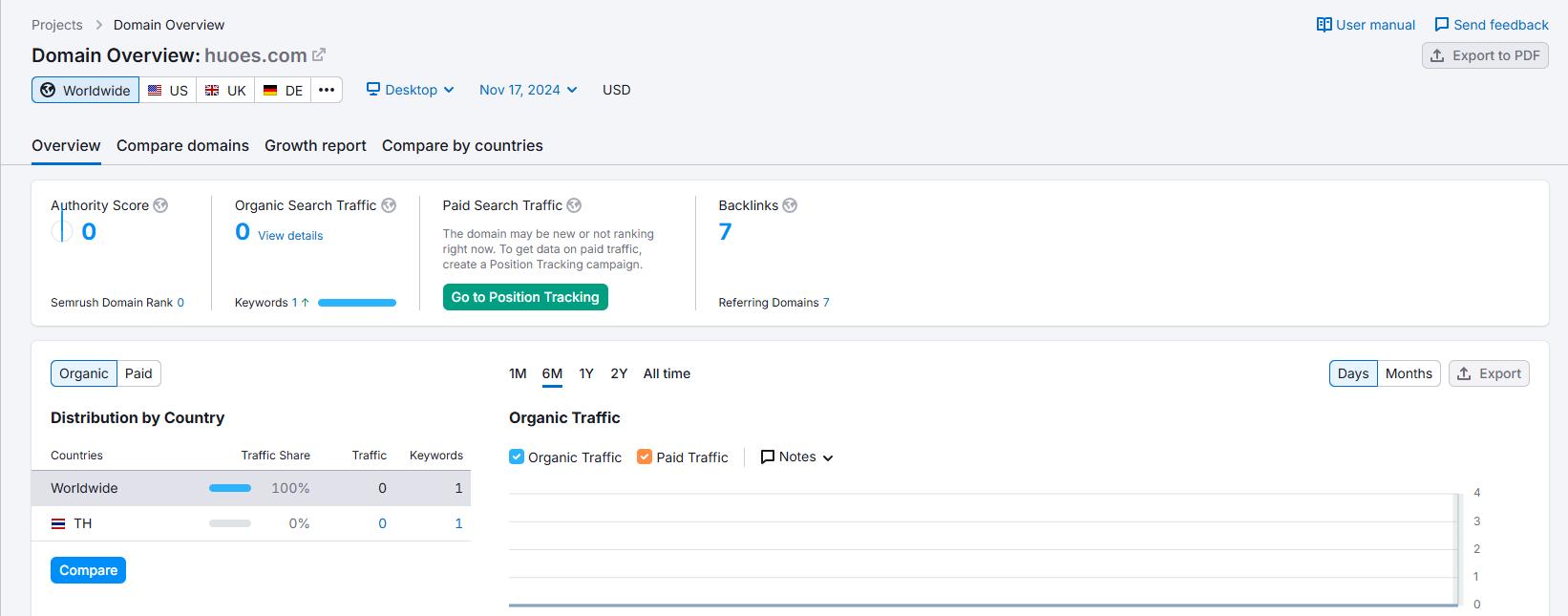Click the globe icon next to Paid Search Traffic
1568x616 pixels.
pyautogui.click(x=574, y=205)
